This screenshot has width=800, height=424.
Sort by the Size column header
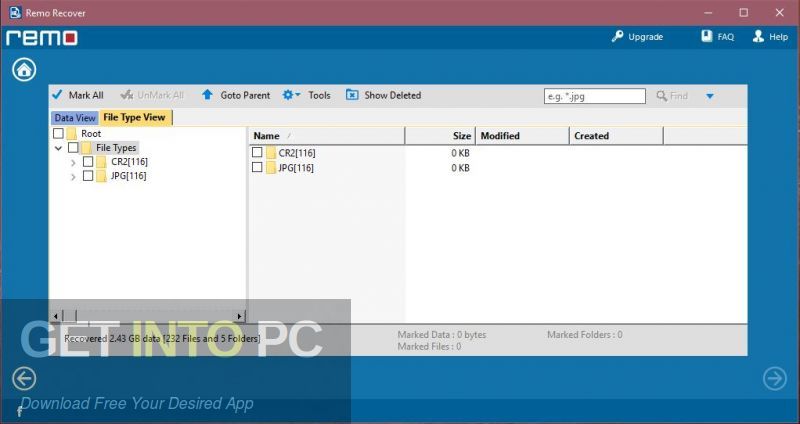(x=440, y=136)
